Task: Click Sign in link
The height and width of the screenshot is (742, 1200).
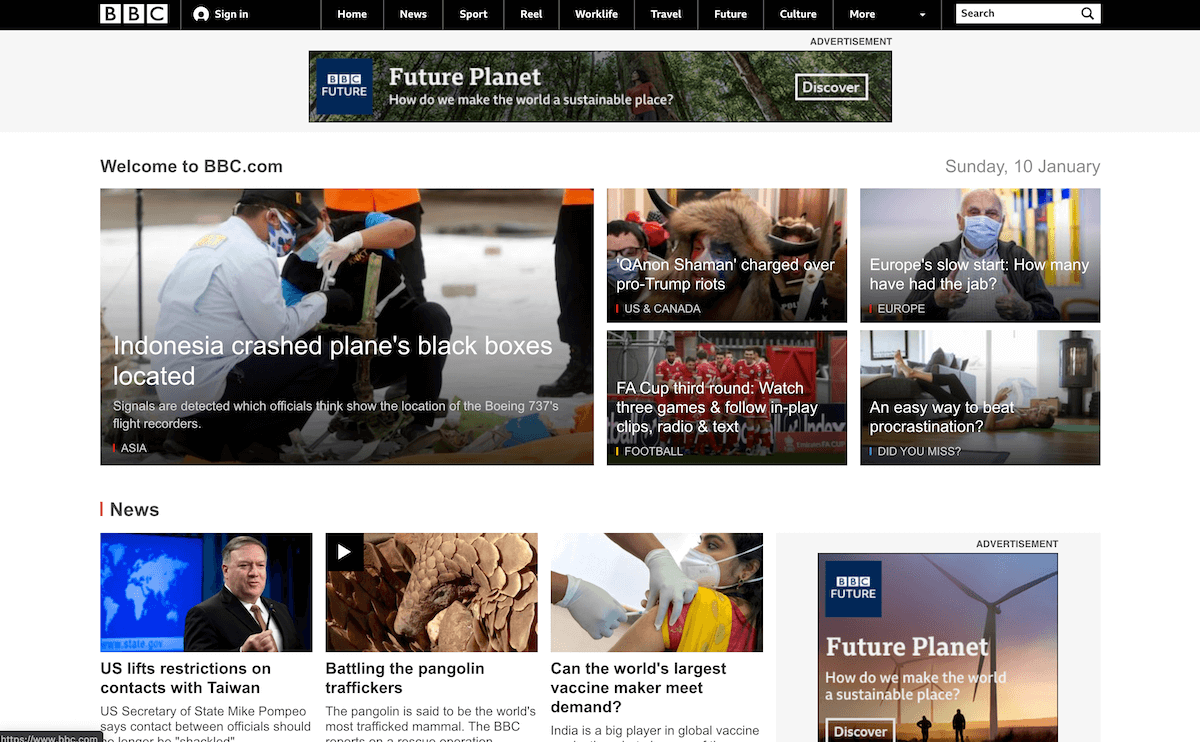Action: coord(231,14)
